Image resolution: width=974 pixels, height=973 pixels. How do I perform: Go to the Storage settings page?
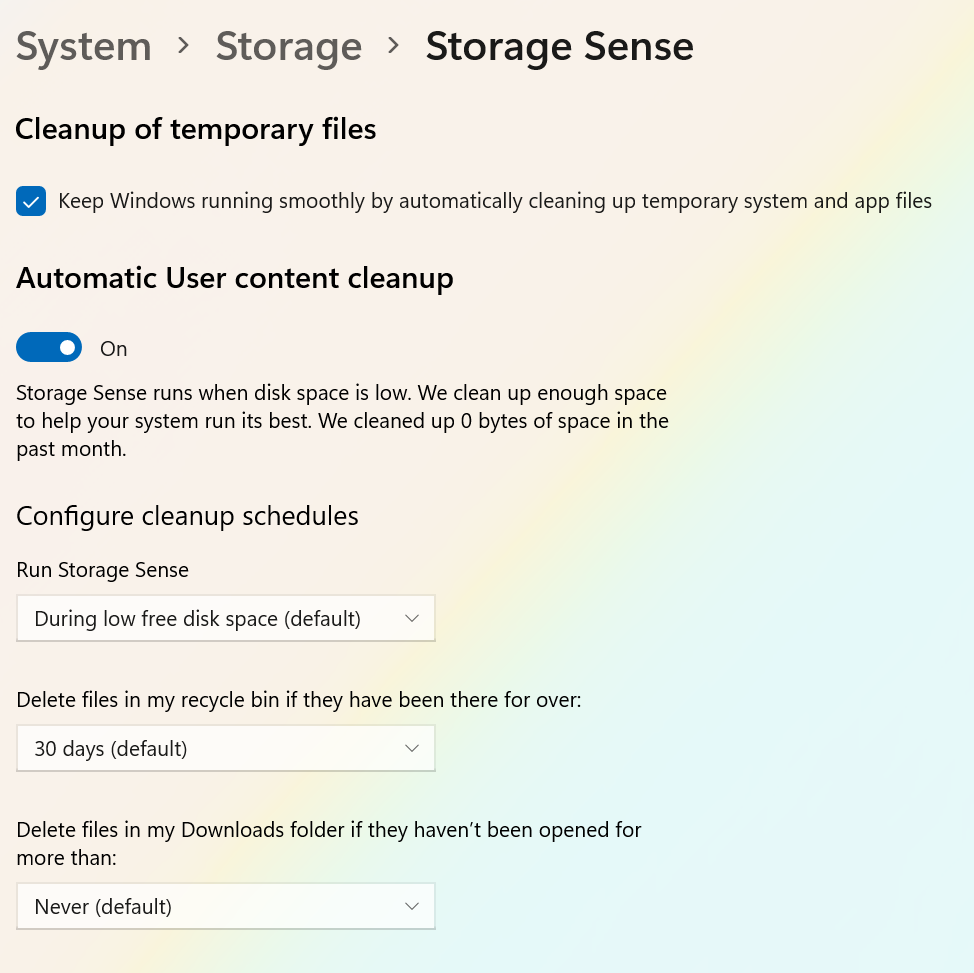(288, 46)
